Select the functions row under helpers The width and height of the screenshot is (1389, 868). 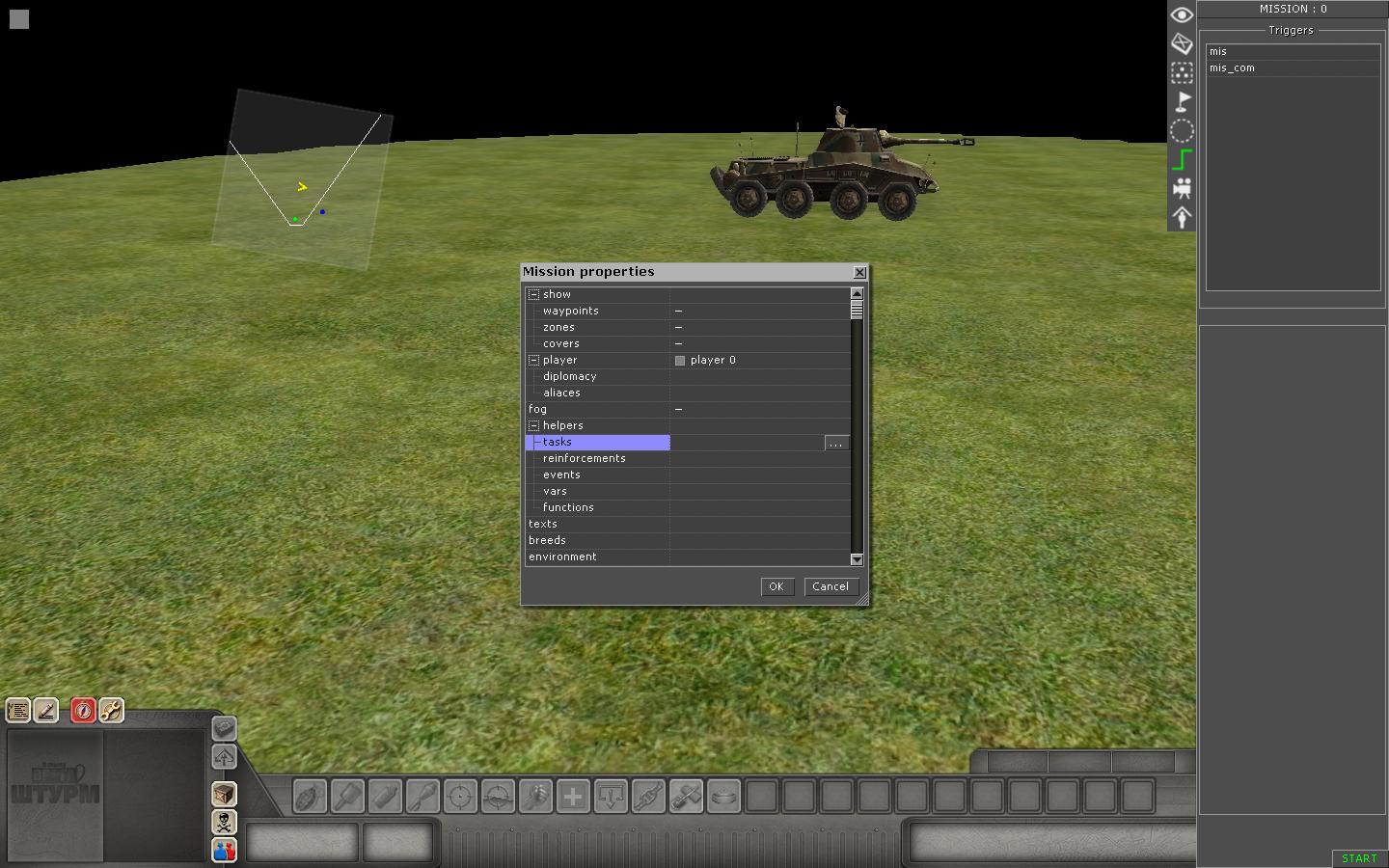(687, 507)
